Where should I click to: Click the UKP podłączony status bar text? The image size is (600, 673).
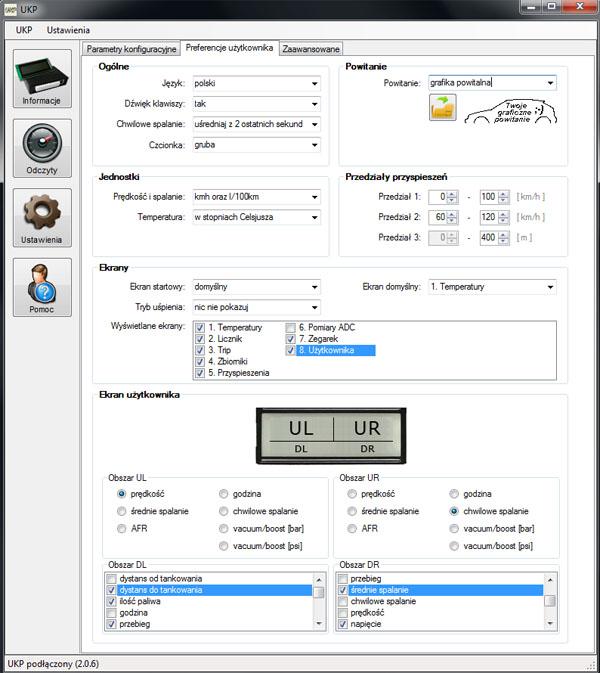click(53, 664)
